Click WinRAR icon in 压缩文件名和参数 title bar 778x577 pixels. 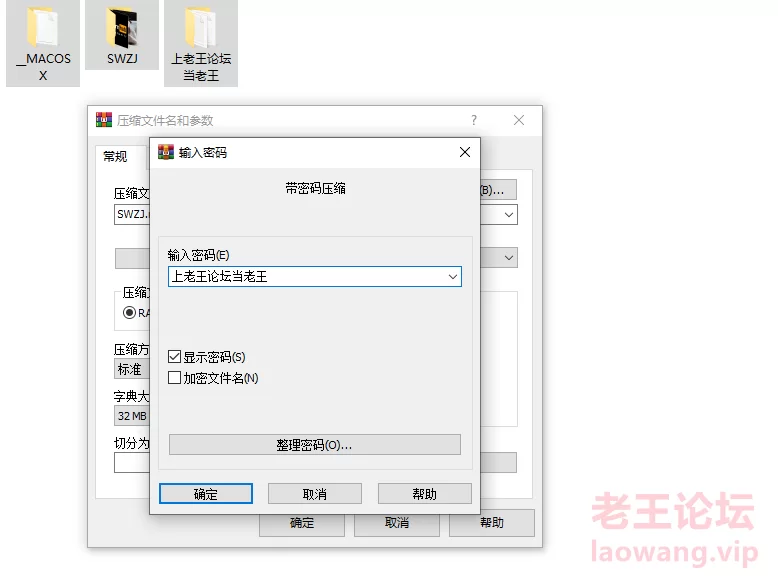pyautogui.click(x=104, y=120)
